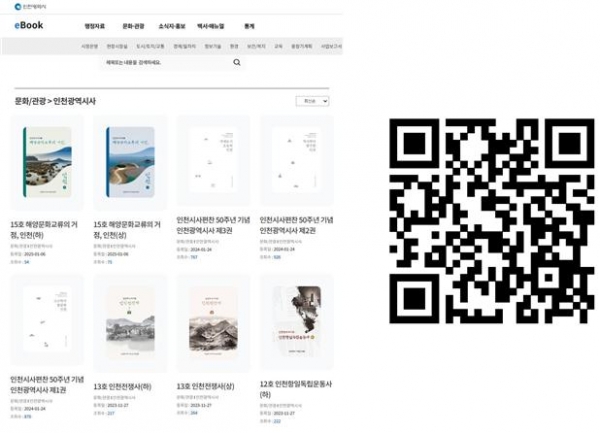Screen dimensions: 600x433
Task: Select the 정보기술 subcategory
Action: pyautogui.click(x=213, y=46)
